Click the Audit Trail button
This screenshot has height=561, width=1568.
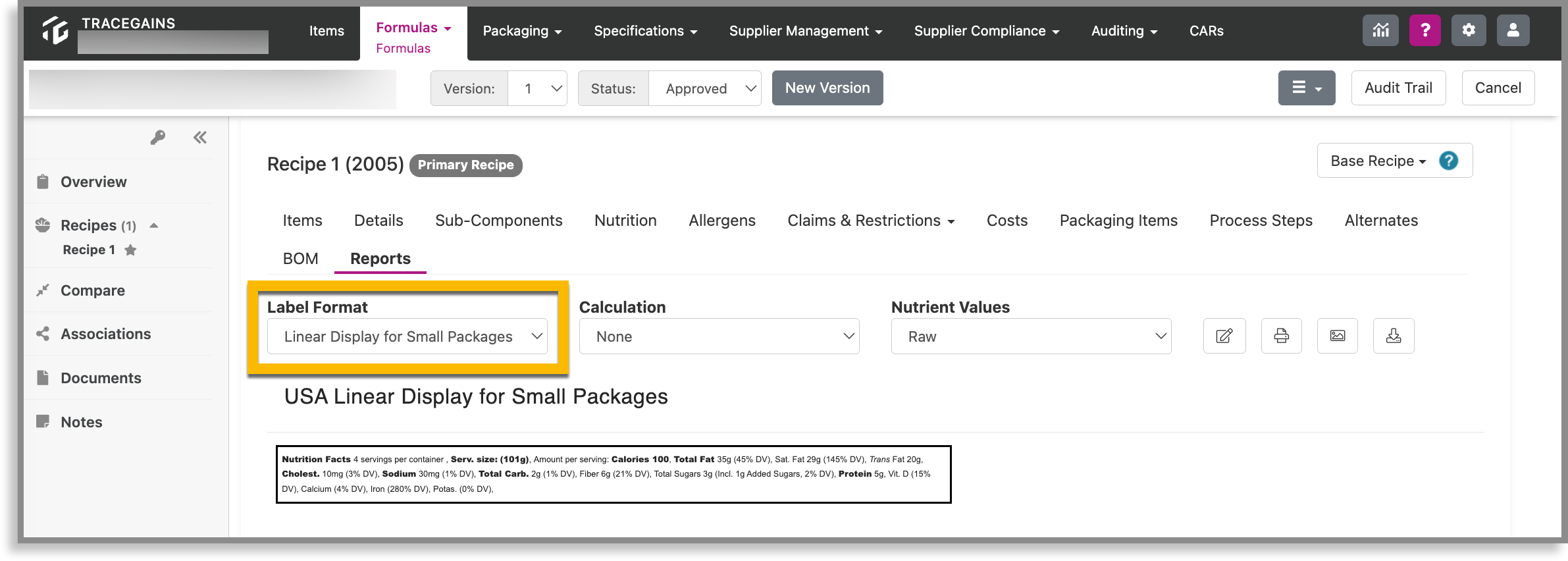coord(1398,88)
